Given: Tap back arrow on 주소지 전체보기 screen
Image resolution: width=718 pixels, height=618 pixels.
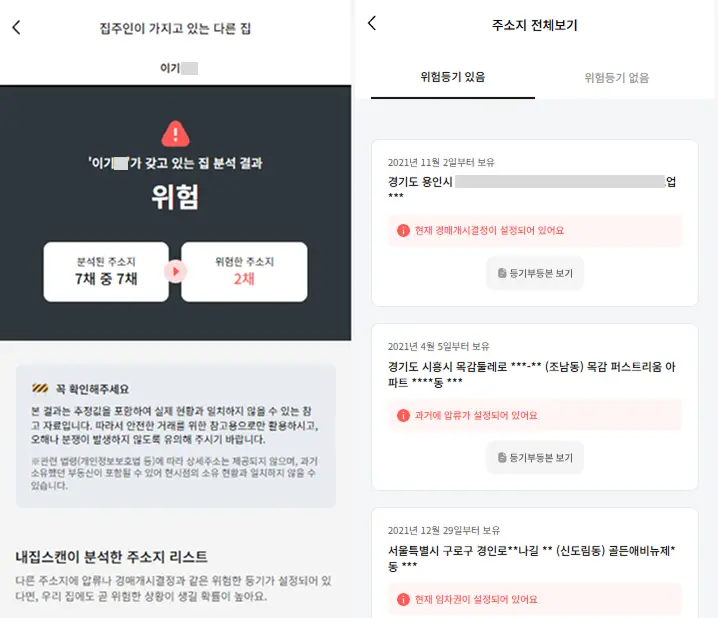Looking at the screenshot, I should [372, 23].
